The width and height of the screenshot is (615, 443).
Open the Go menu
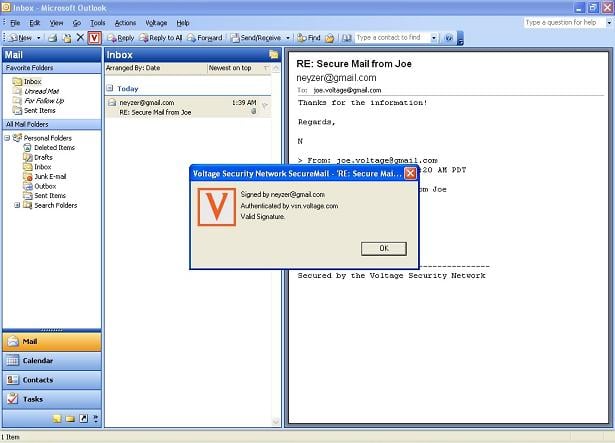(76, 23)
